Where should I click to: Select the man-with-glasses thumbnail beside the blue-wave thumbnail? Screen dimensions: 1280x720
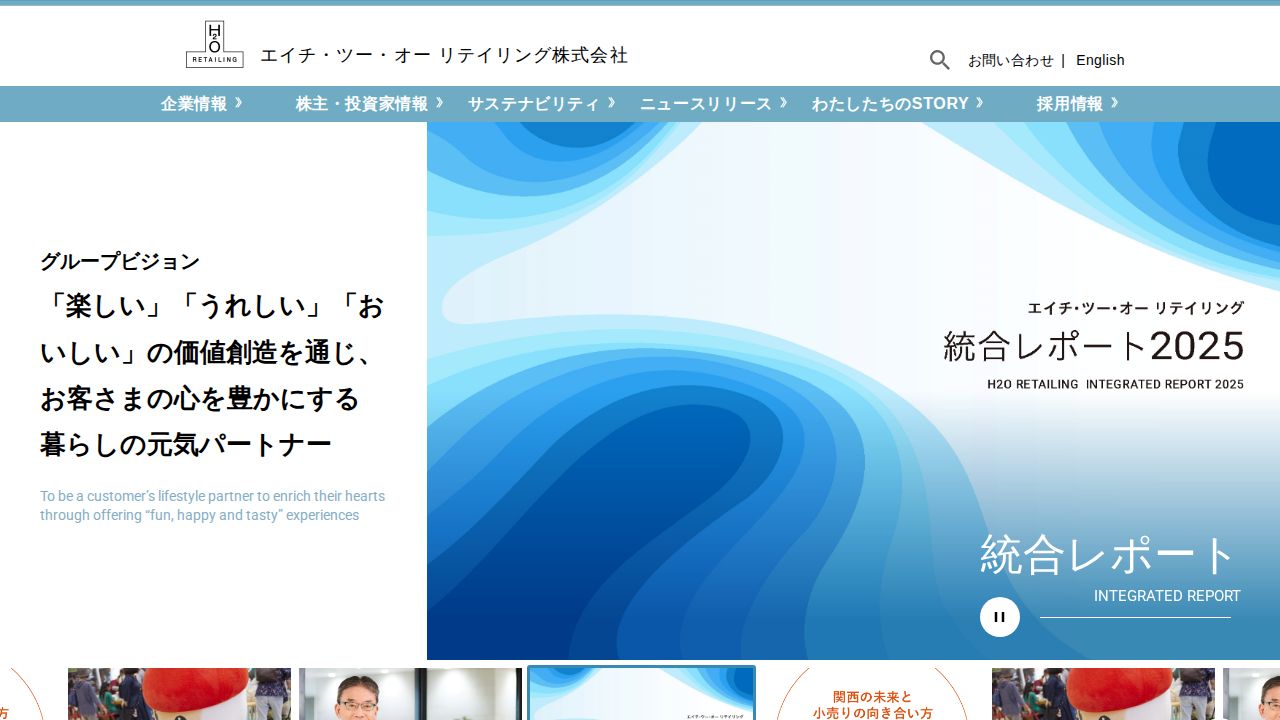point(410,694)
